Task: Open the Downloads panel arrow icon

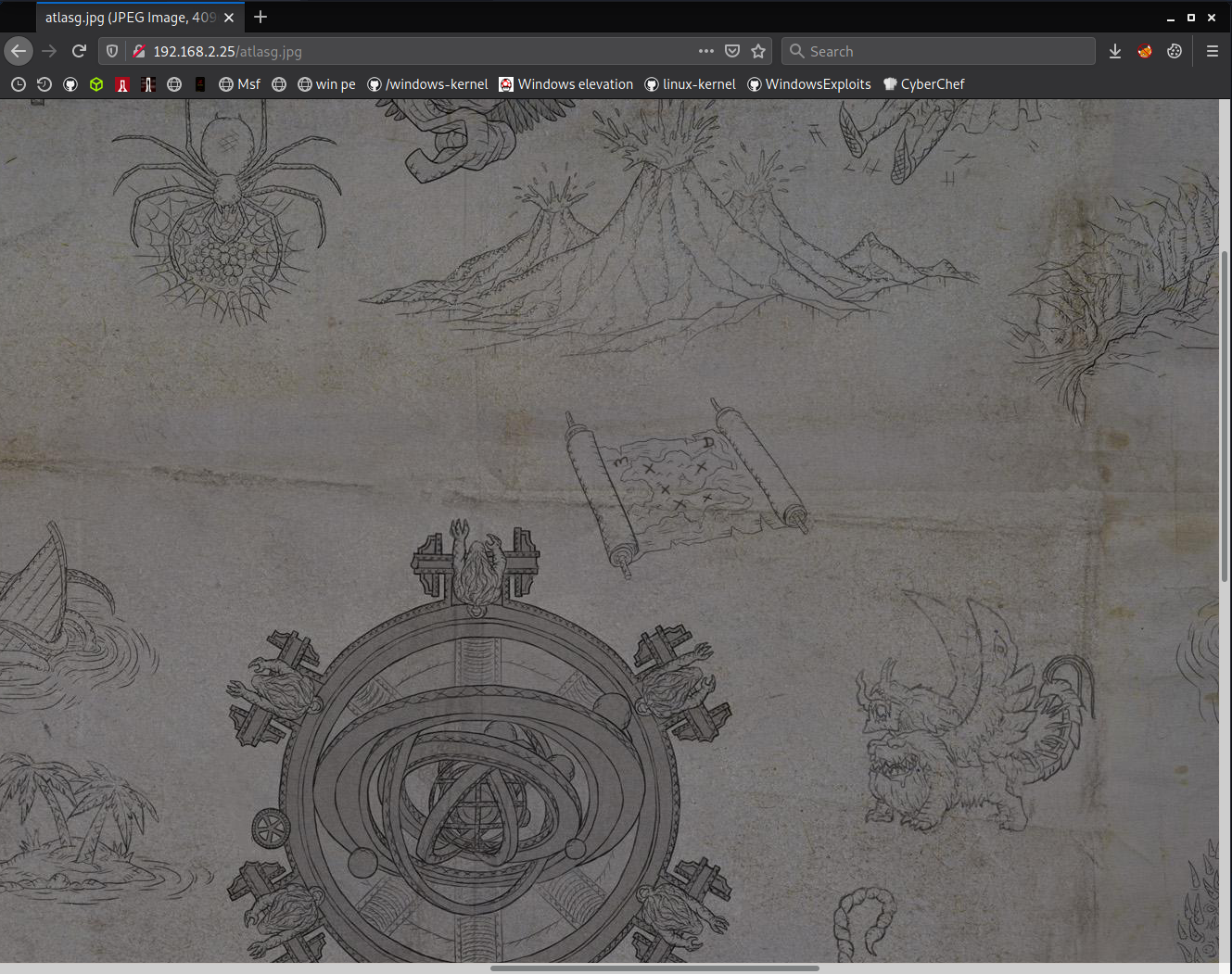Action: [1115, 51]
